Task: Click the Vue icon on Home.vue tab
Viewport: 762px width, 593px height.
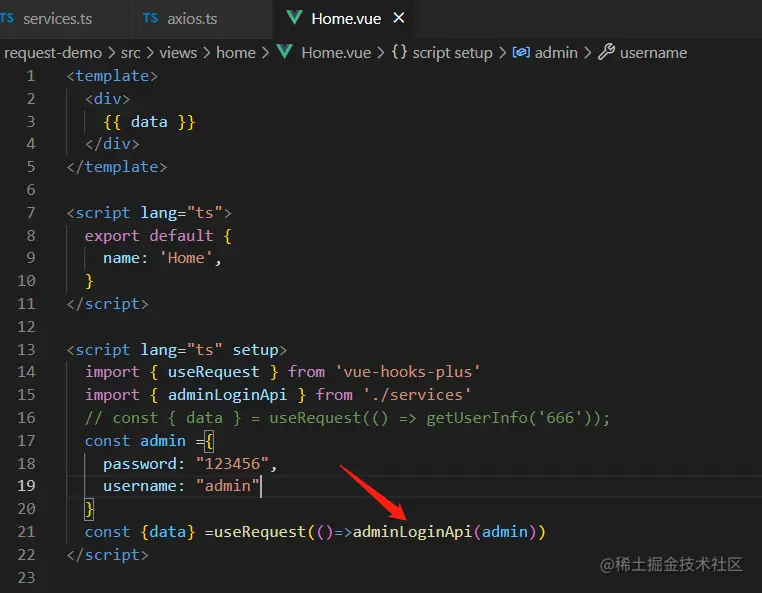Action: click(294, 17)
